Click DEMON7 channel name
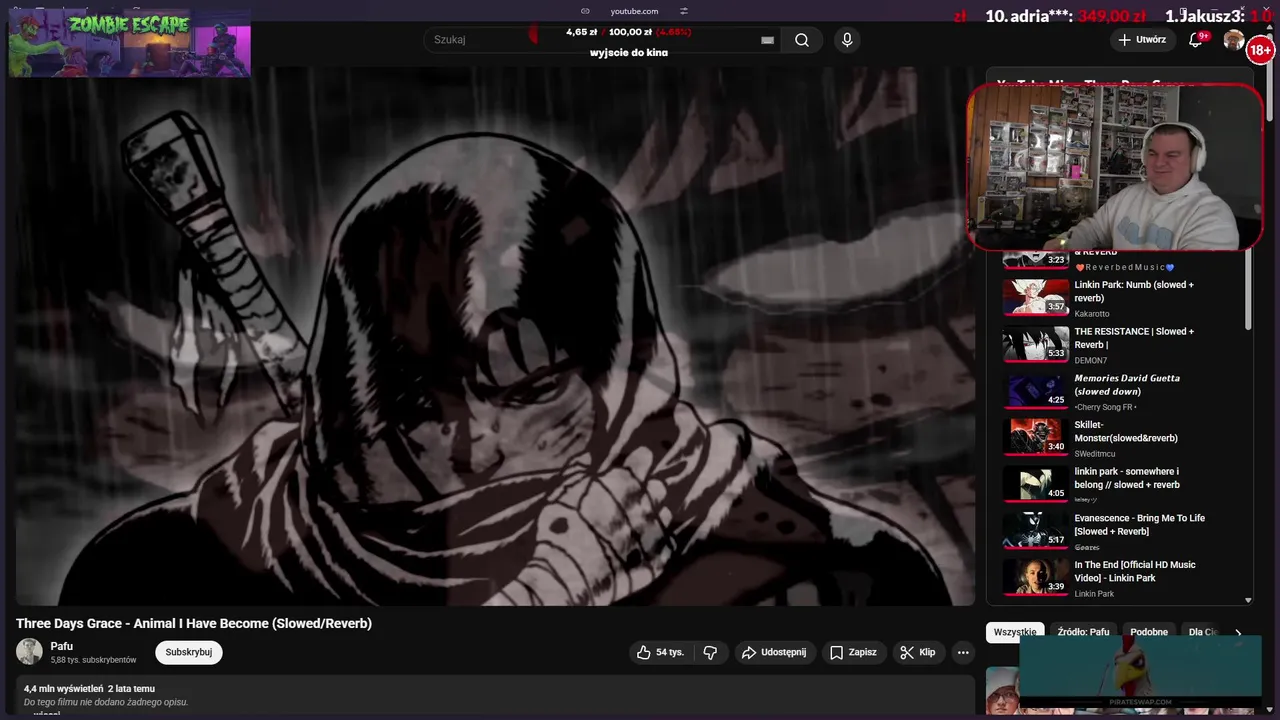The width and height of the screenshot is (1280, 720). tap(1091, 360)
